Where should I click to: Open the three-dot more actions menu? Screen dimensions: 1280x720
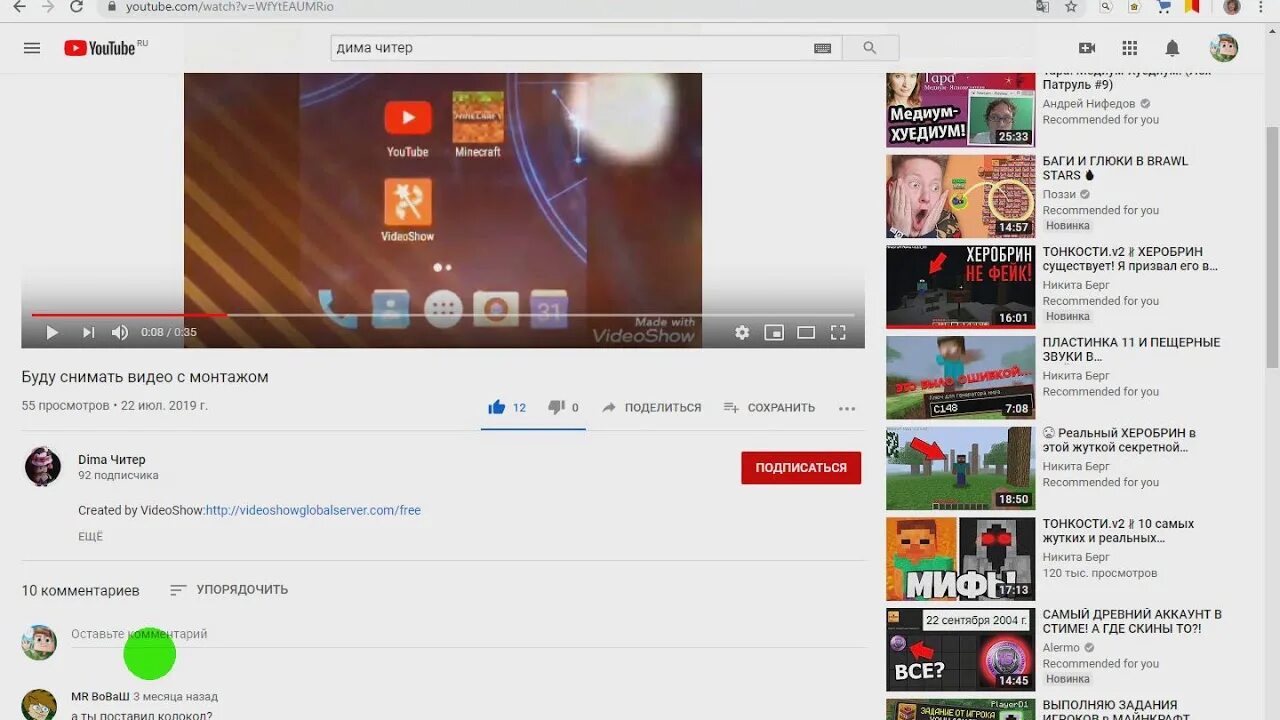click(x=847, y=408)
